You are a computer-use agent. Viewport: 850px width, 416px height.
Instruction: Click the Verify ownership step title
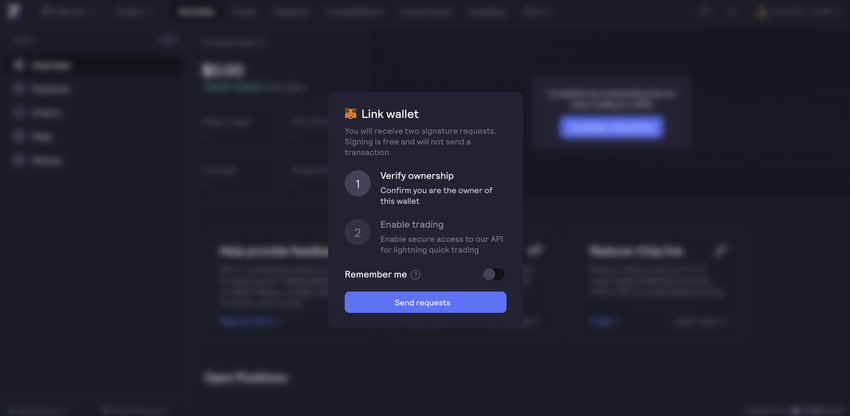point(417,176)
